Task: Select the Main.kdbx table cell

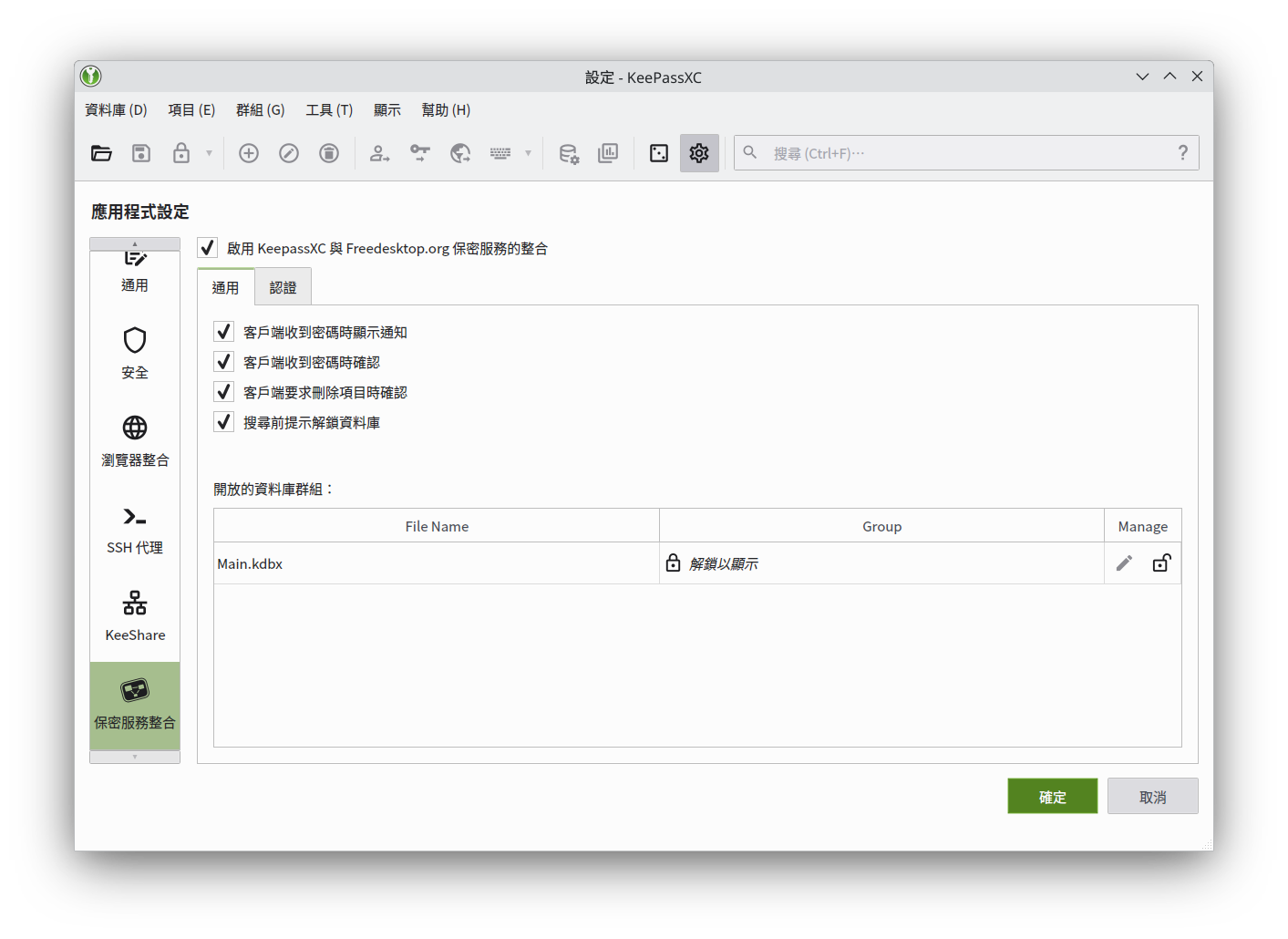Action: pos(437,563)
